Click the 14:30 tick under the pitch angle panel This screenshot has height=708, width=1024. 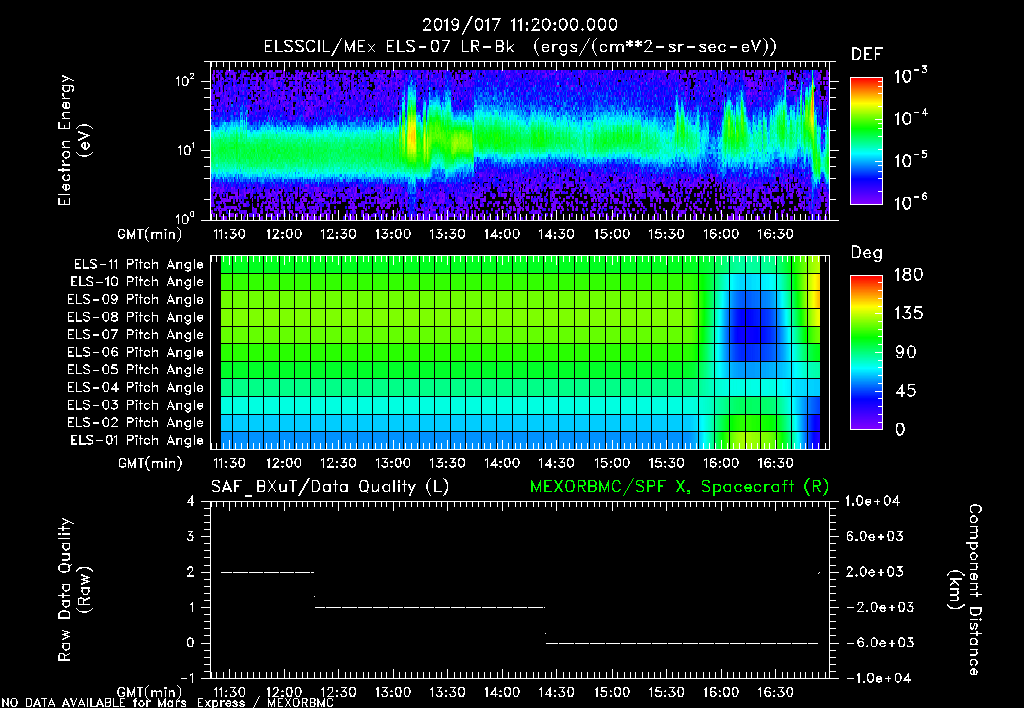click(556, 463)
